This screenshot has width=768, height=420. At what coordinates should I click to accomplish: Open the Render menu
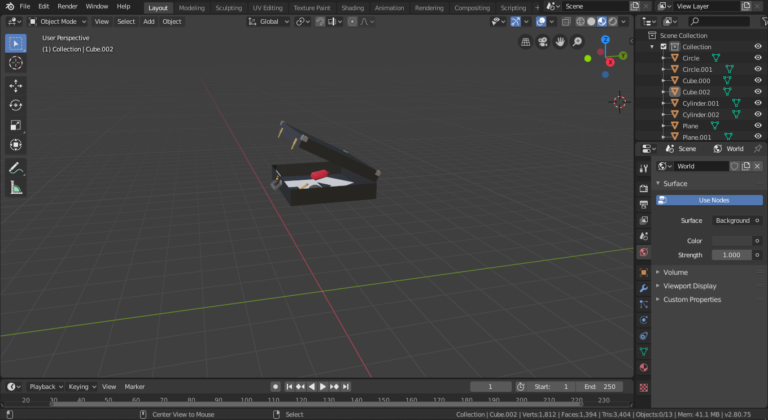67,6
